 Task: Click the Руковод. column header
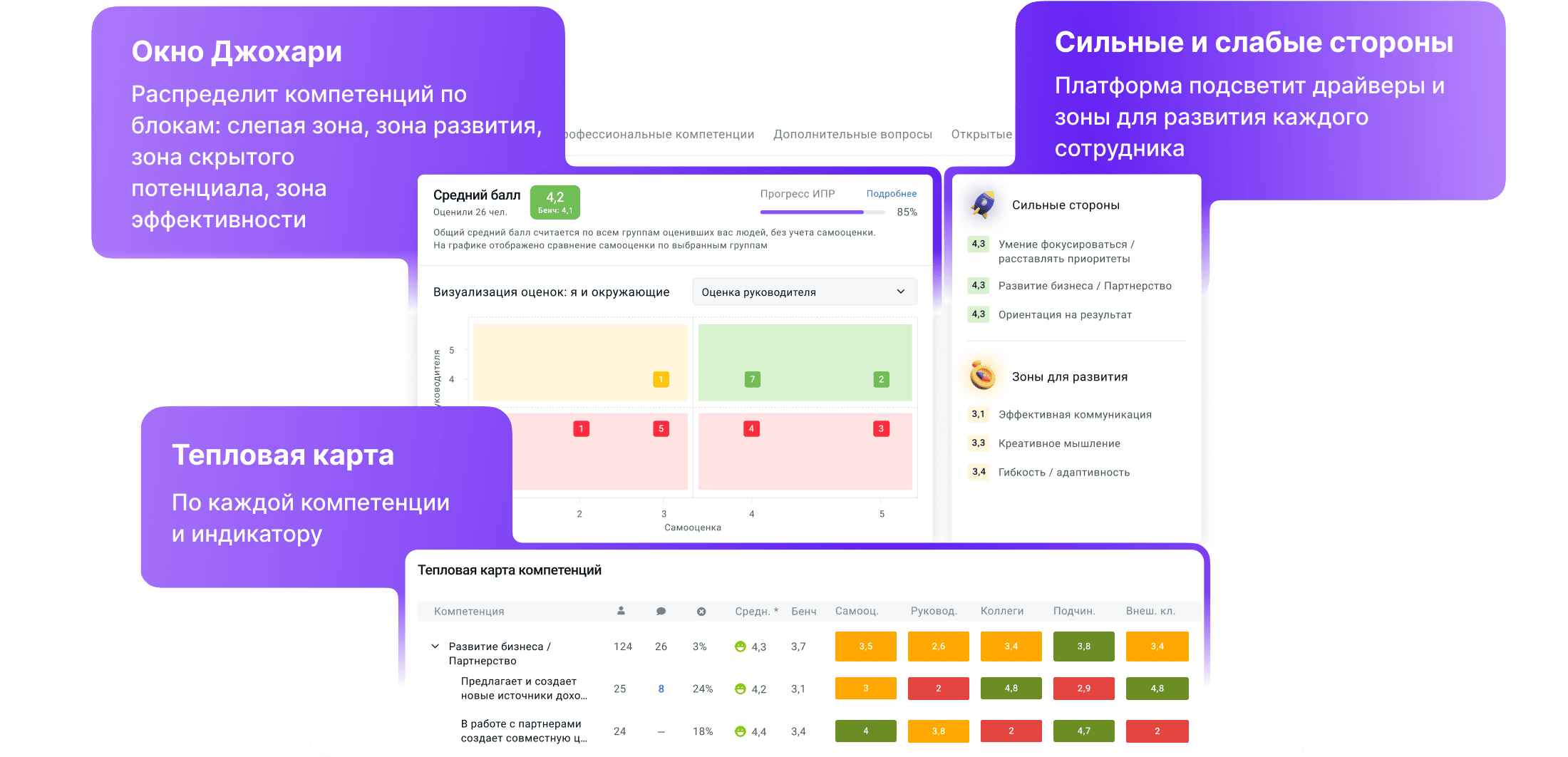[934, 612]
